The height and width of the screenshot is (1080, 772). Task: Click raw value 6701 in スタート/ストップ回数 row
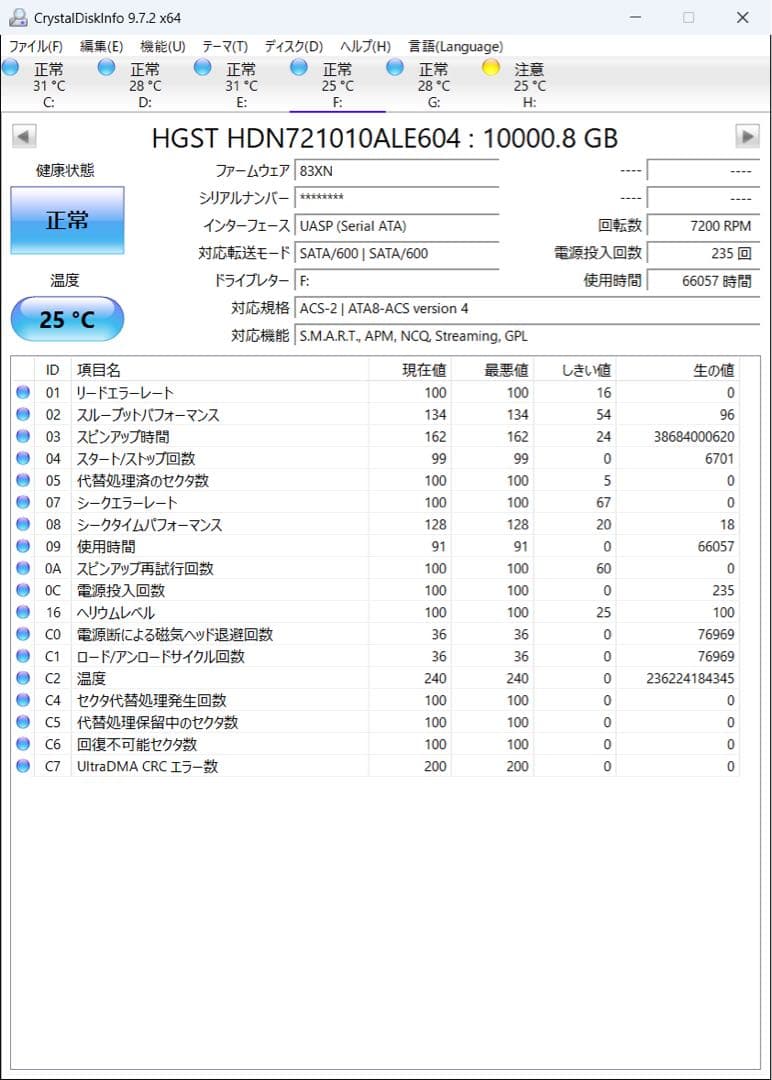pyautogui.click(x=719, y=458)
